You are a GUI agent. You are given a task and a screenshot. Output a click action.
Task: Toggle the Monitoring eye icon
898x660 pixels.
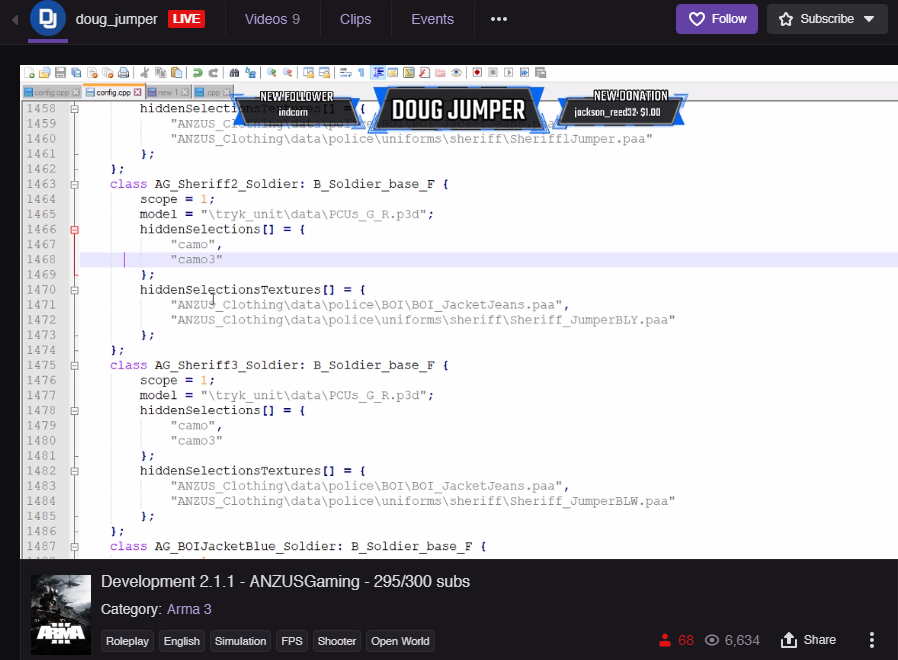tap(456, 73)
